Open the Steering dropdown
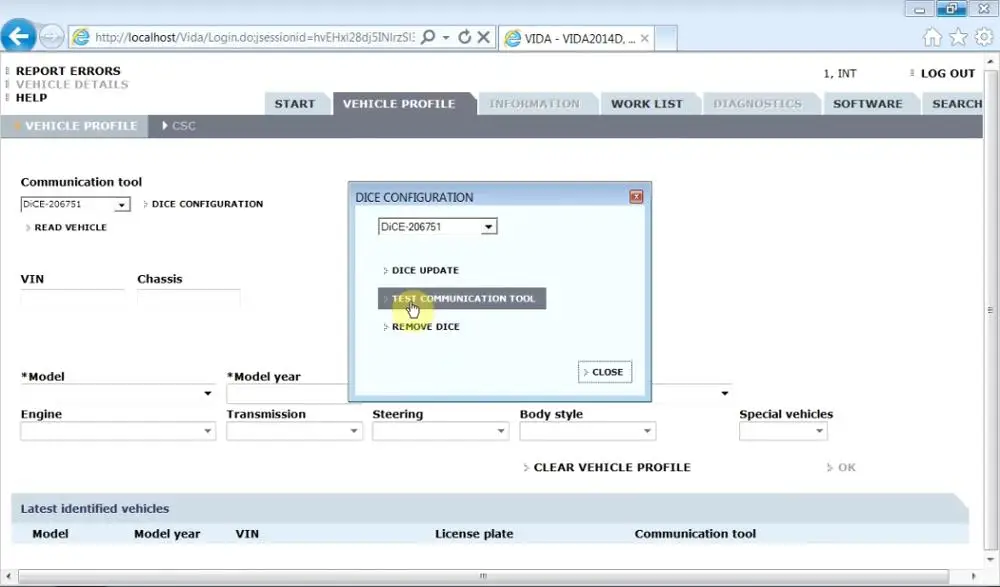Viewport: 1000px width, 587px height. (441, 431)
